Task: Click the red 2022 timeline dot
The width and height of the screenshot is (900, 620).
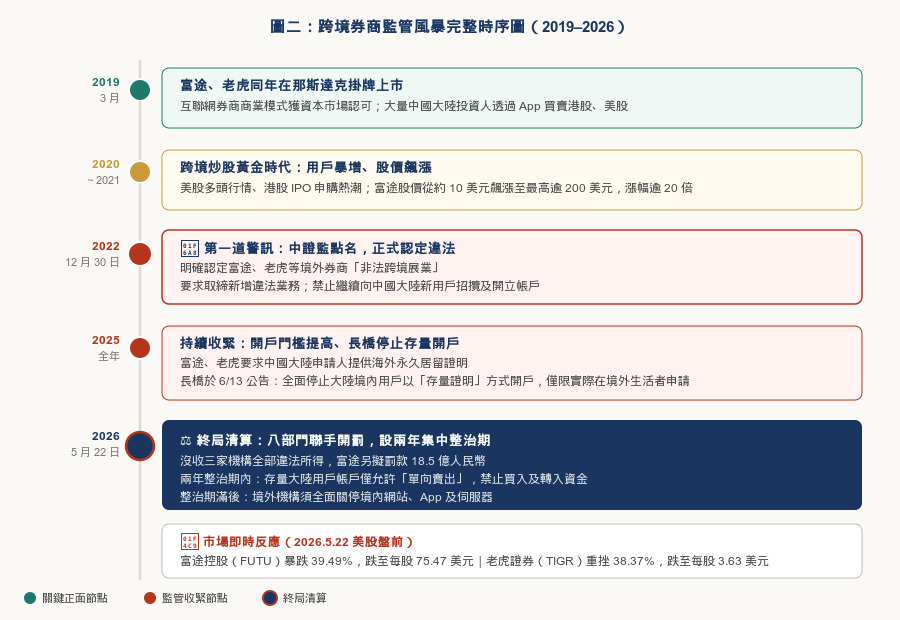Action: 140,254
